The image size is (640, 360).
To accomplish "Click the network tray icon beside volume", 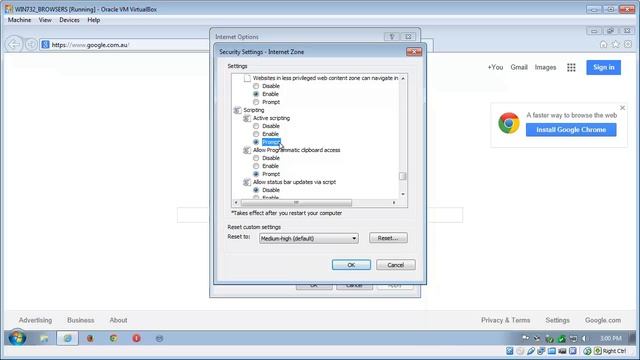I will click(573, 338).
